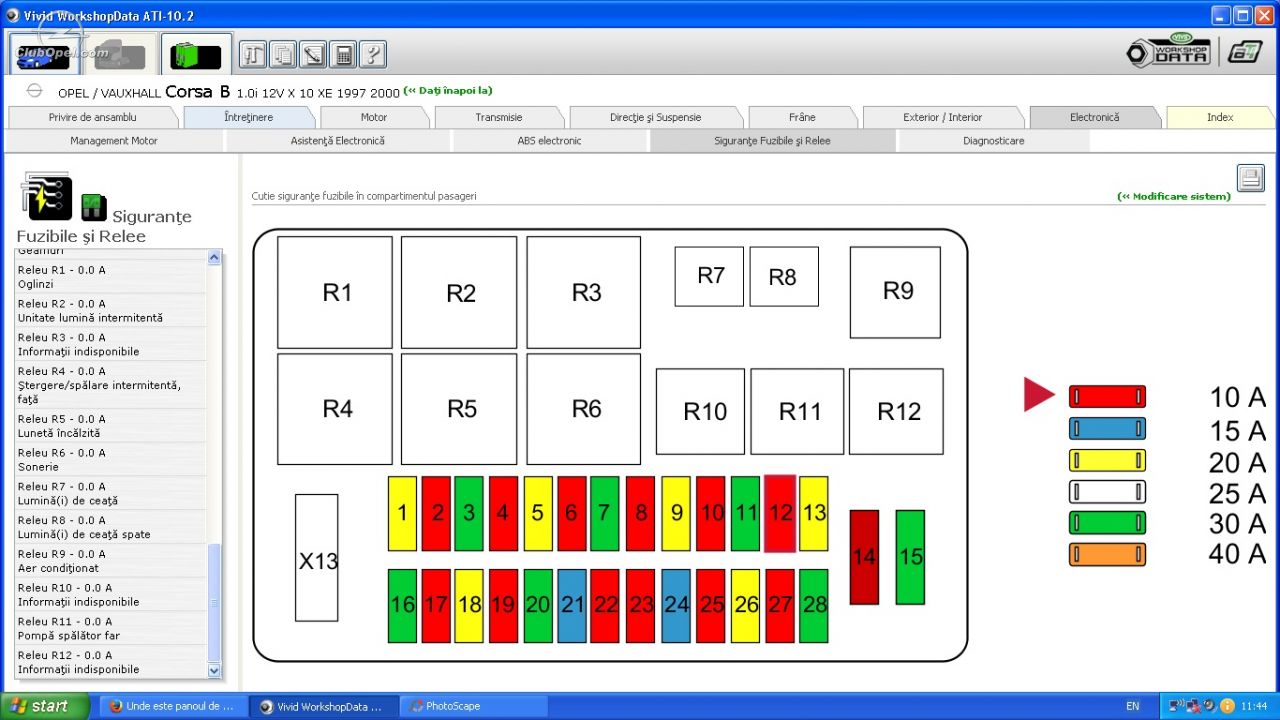Select the blue car vehicle icon
The width and height of the screenshot is (1280, 720).
click(x=43, y=54)
